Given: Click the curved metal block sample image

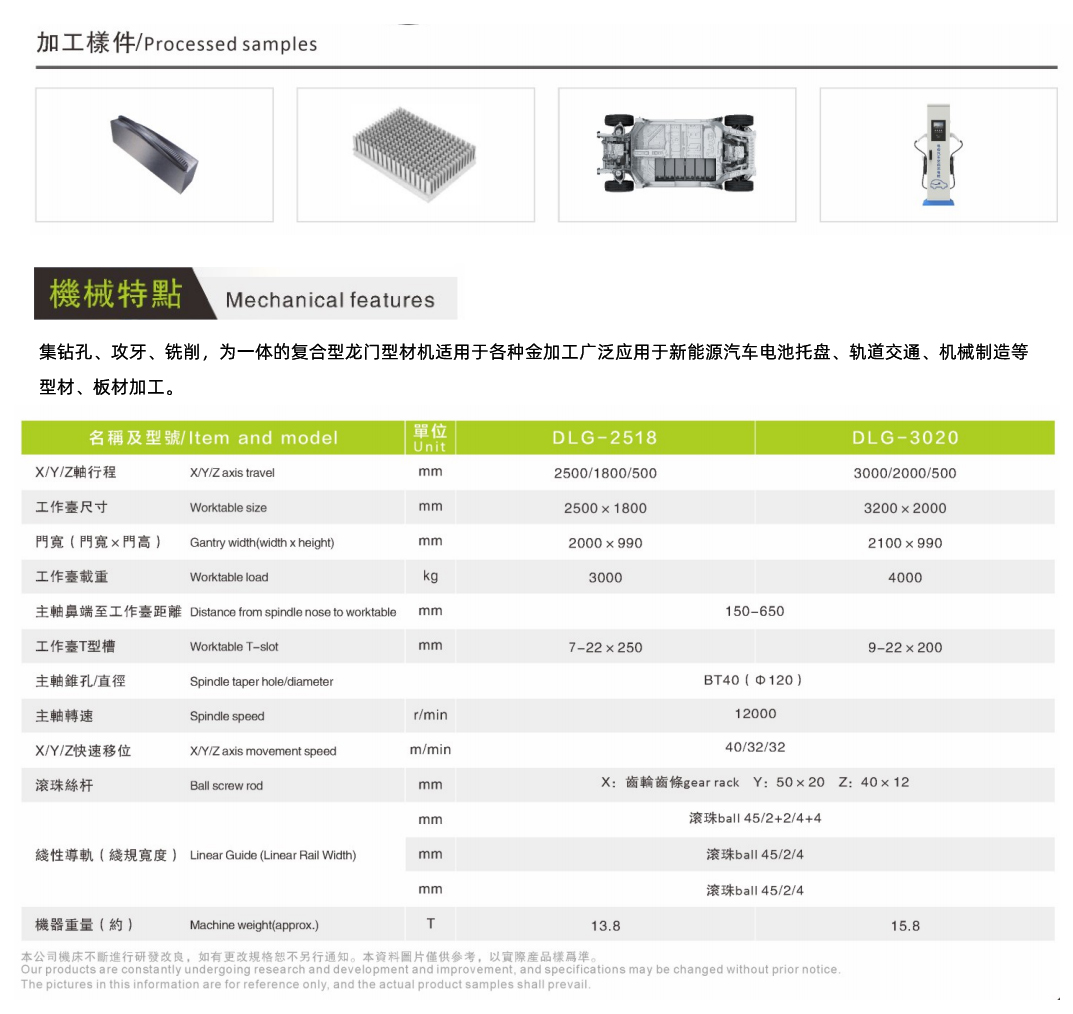Looking at the screenshot, I should click(154, 155).
